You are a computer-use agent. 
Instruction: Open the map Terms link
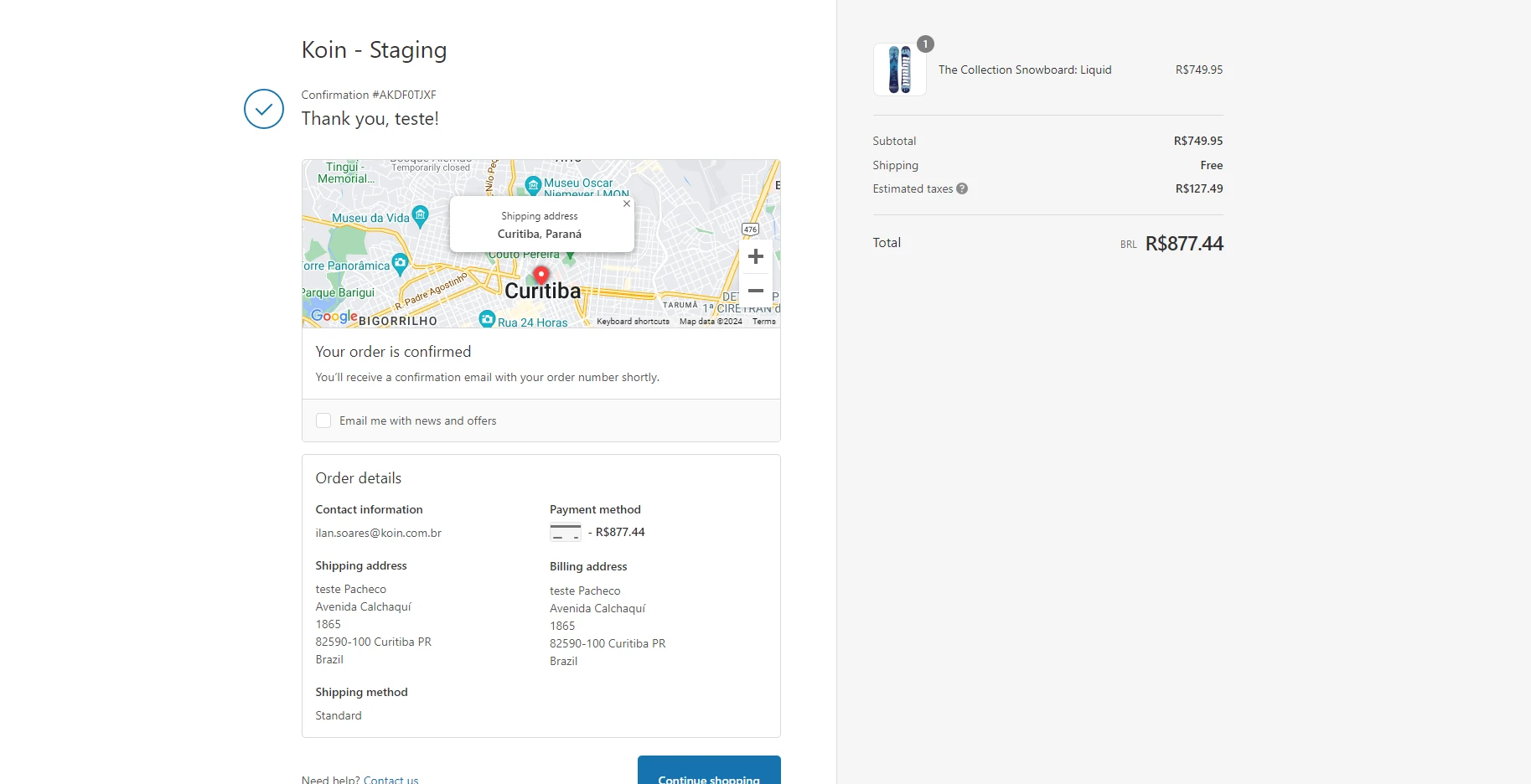tap(764, 322)
